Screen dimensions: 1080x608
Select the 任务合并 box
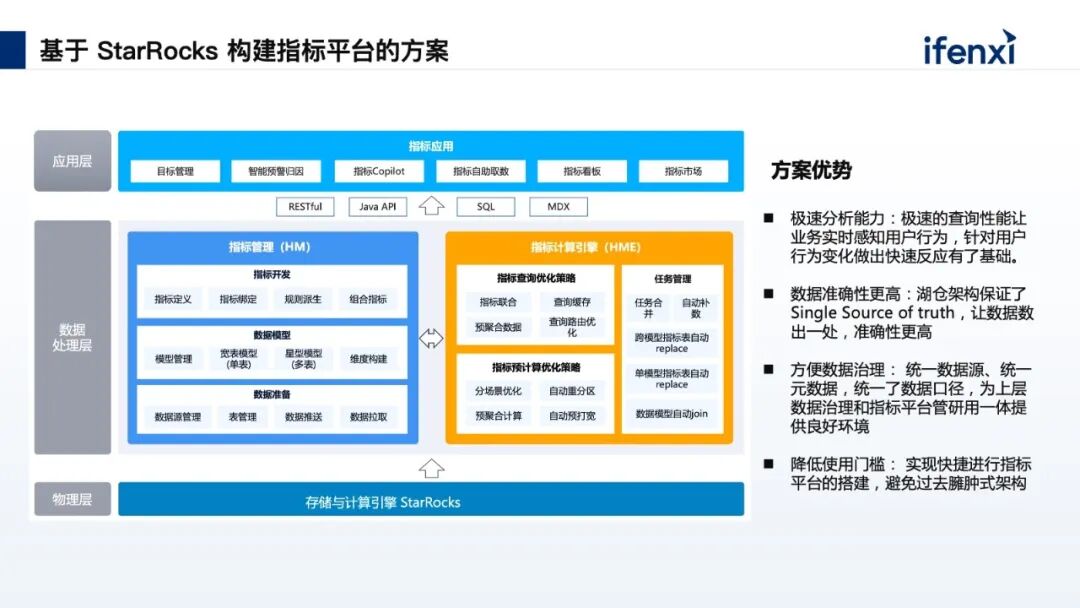tap(648, 308)
